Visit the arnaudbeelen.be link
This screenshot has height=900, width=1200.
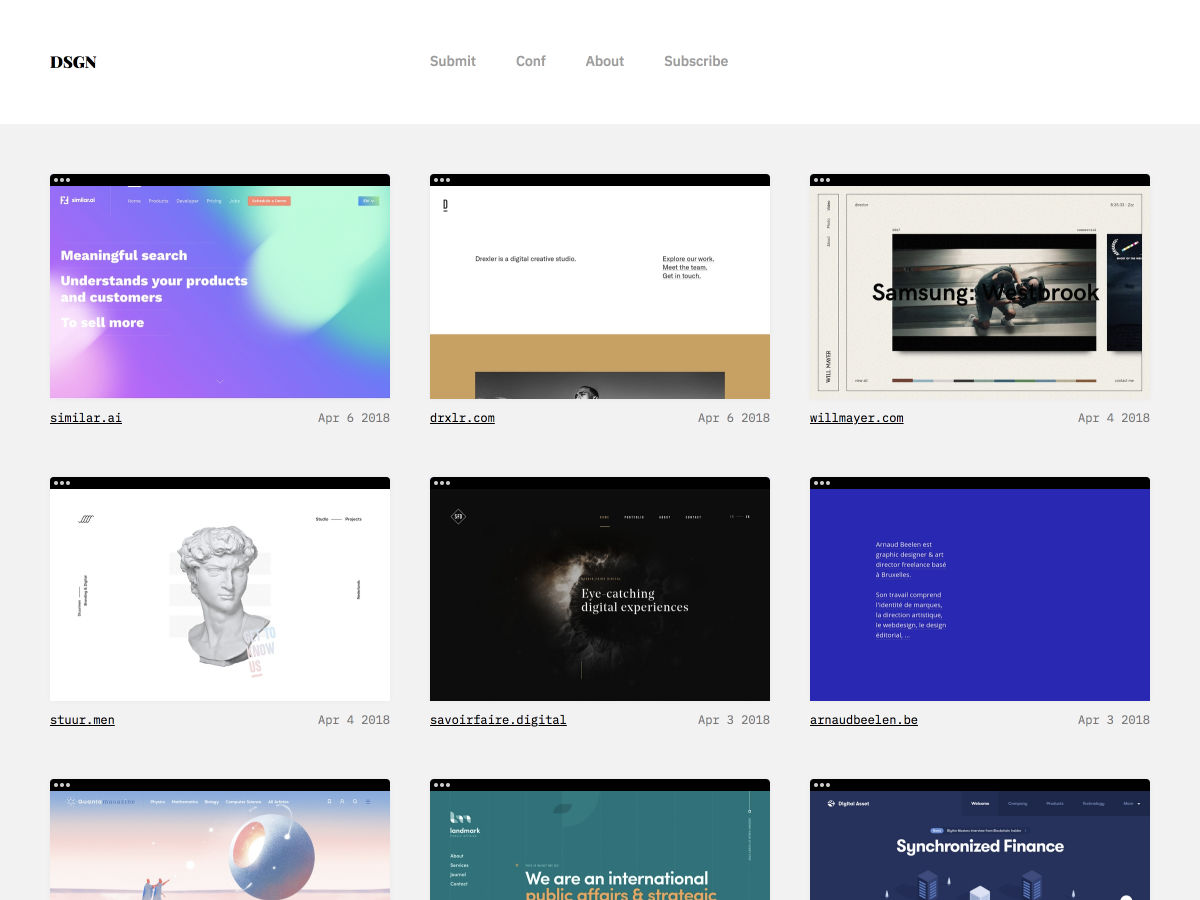click(864, 720)
